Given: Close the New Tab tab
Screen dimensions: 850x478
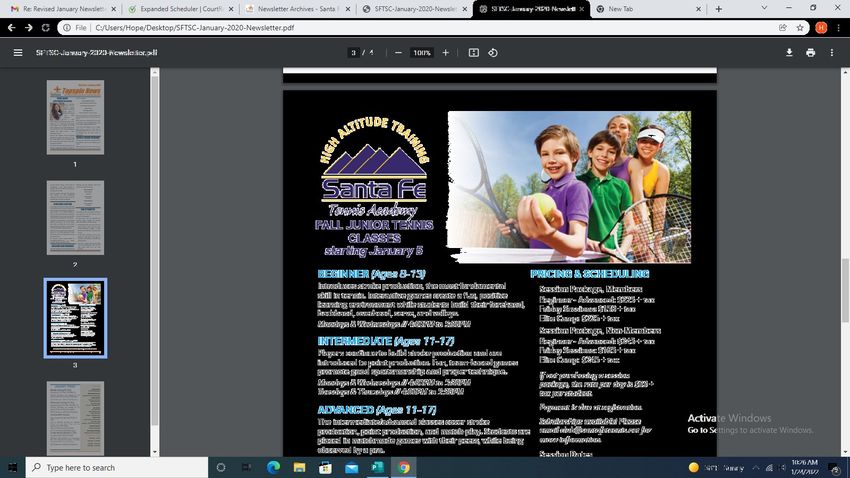Looking at the screenshot, I should coord(698,9).
